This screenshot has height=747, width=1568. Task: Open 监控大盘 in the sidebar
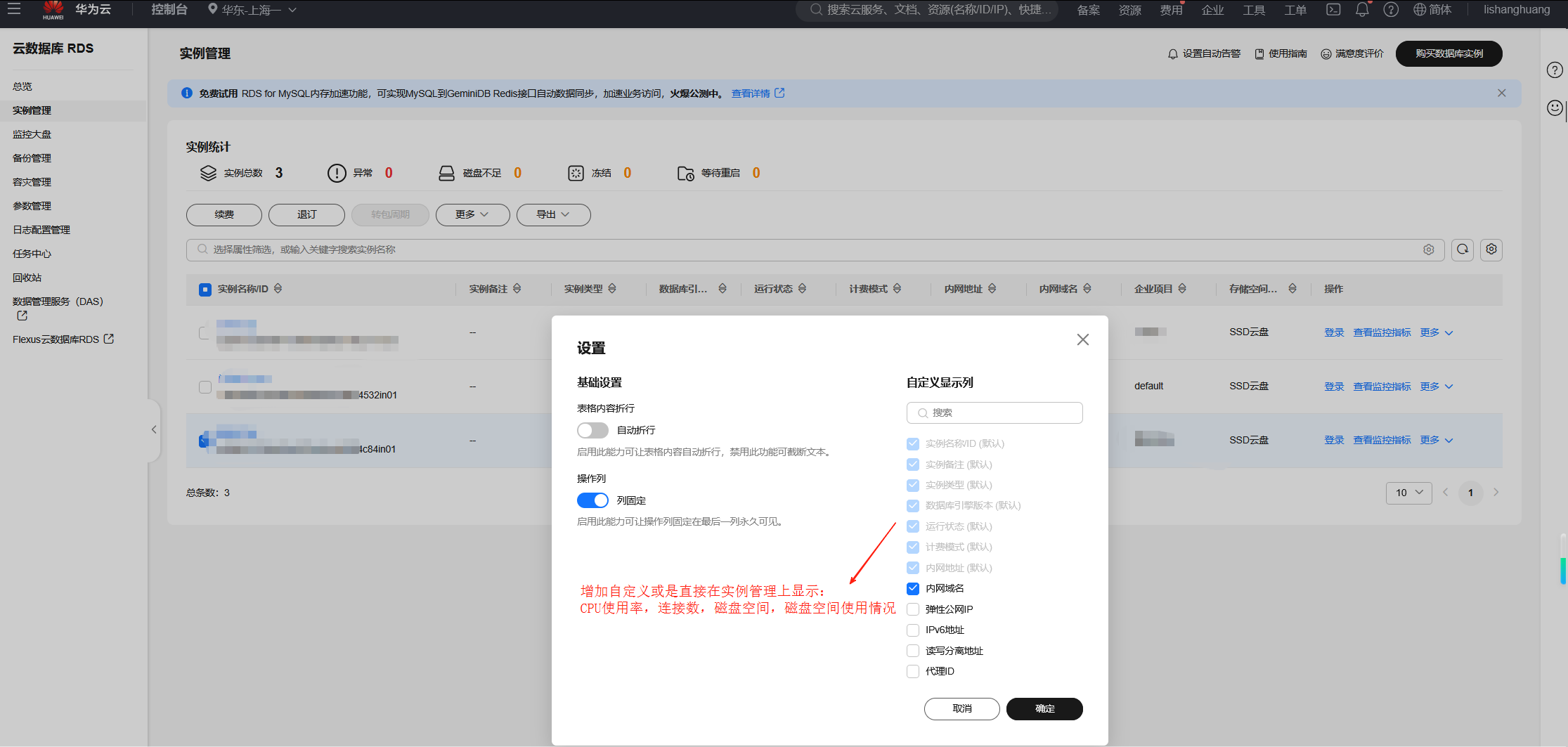(32, 134)
